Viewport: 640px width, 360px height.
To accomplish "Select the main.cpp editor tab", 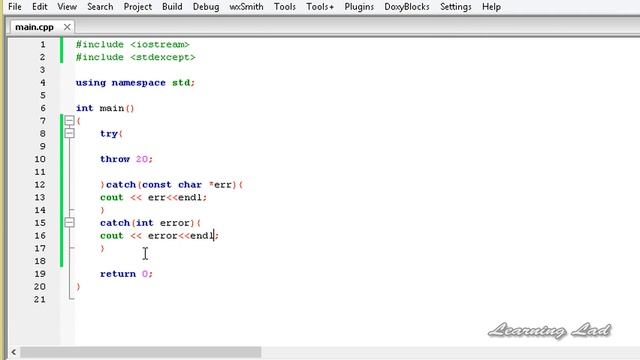I will click(34, 27).
